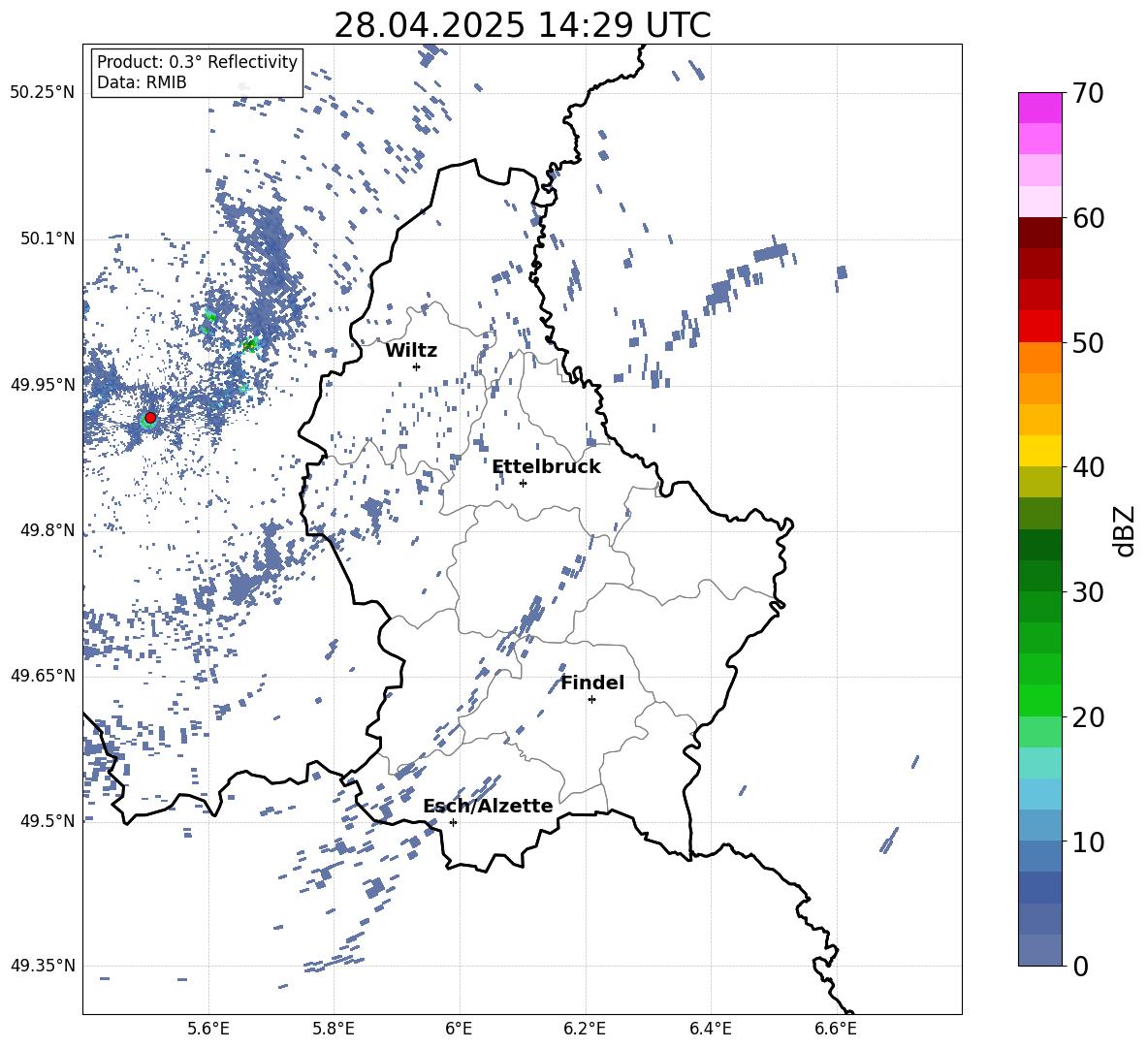
Task: Click the bottom colorbar segment above 0
Action: 1039,950
